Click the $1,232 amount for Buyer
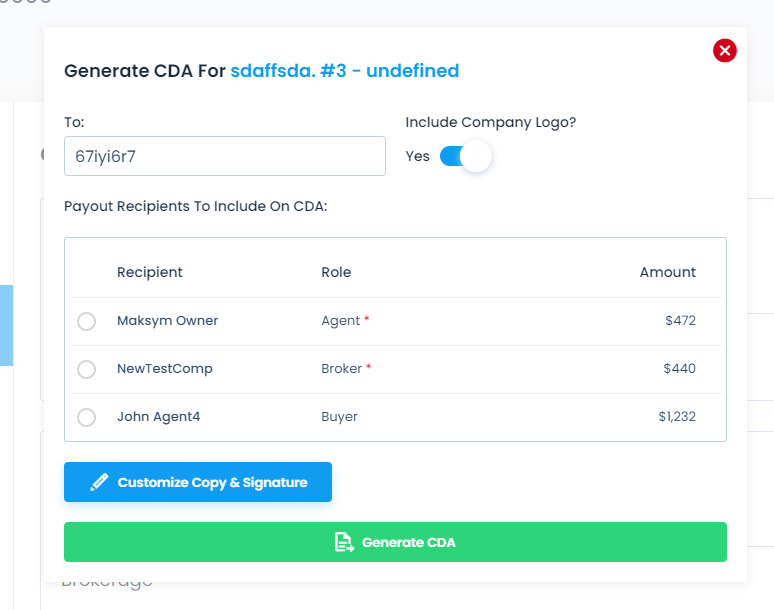The image size is (774, 610). (677, 417)
